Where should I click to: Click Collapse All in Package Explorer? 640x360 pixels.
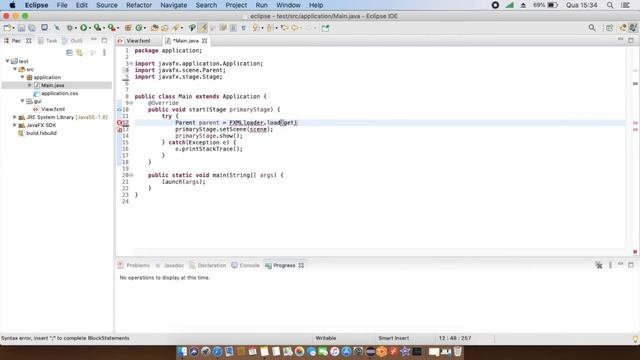point(69,53)
